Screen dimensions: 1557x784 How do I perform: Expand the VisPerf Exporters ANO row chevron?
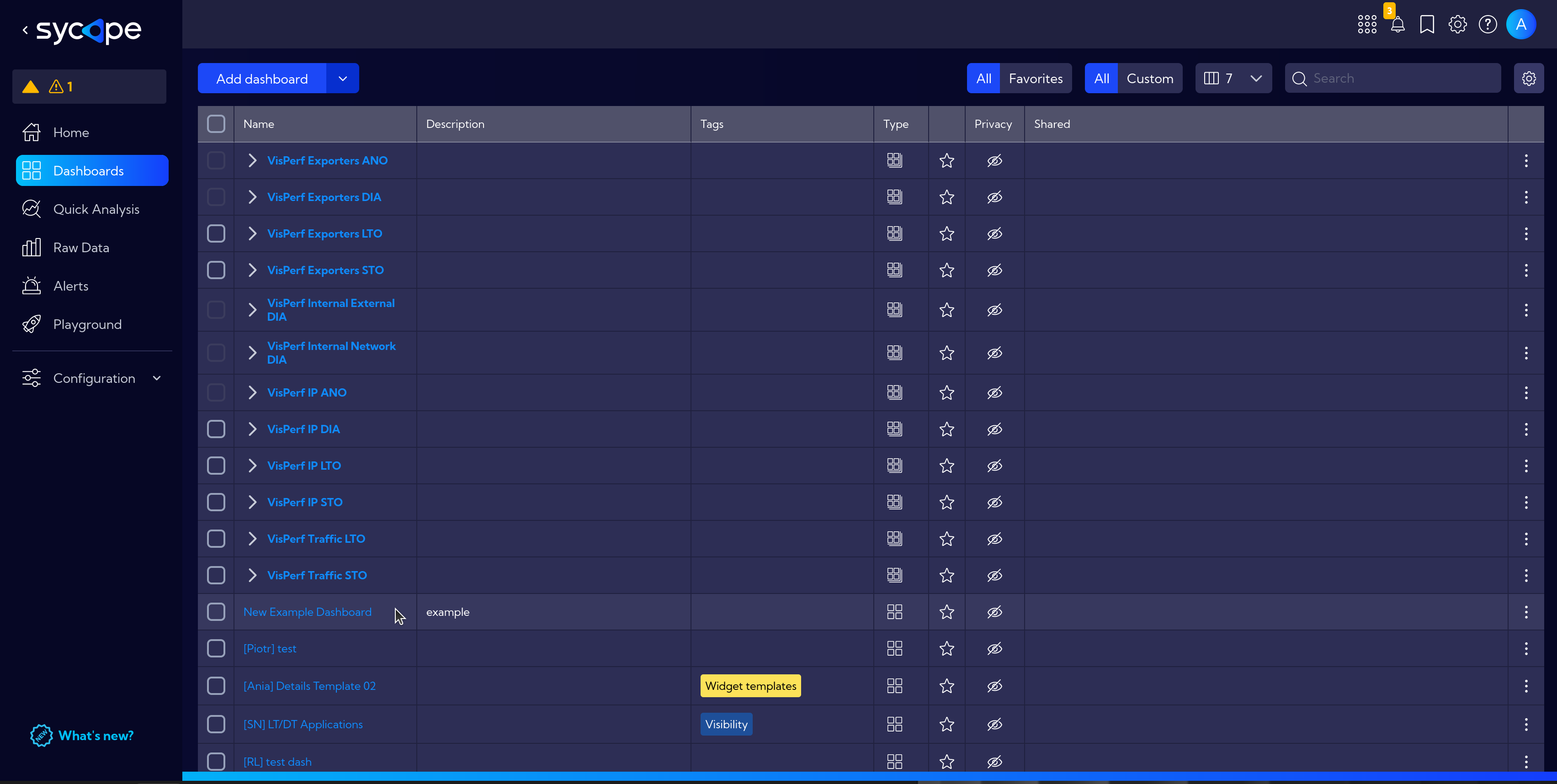pyautogui.click(x=253, y=160)
